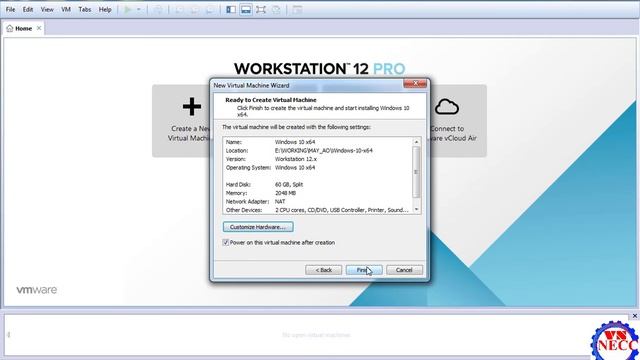Click the settings list scroll down arrow
Viewport: 640px width, 360px height.
416,209
